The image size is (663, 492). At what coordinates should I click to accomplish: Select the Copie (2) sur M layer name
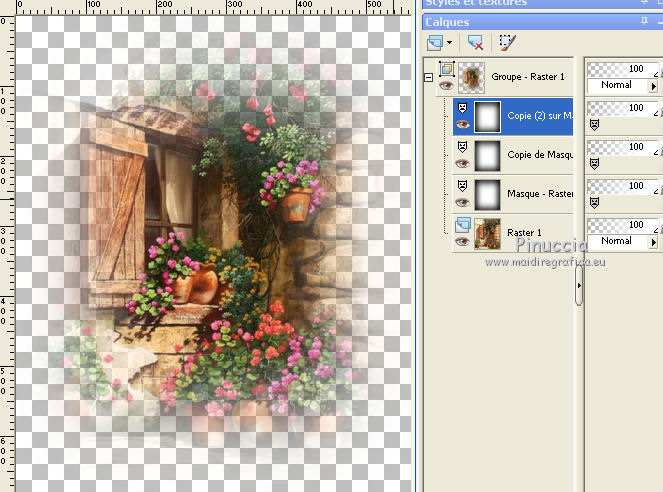[540, 116]
